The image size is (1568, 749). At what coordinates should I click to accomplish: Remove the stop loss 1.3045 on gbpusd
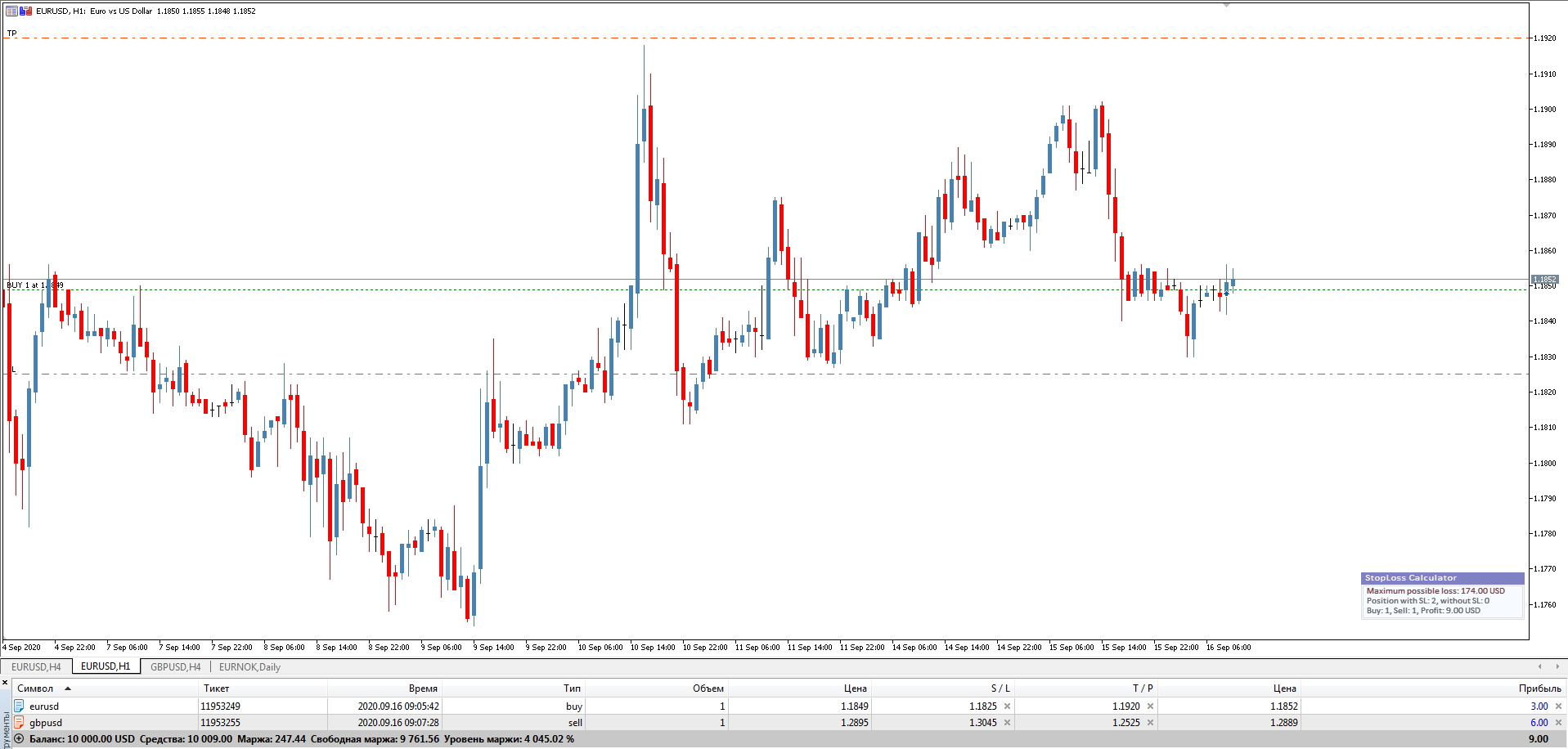[1007, 723]
